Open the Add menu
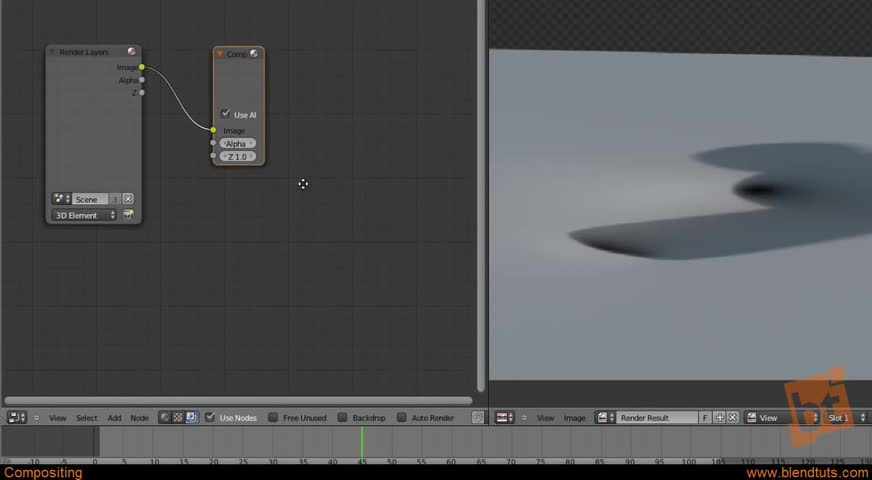Viewport: 872px width, 480px height. 115,418
